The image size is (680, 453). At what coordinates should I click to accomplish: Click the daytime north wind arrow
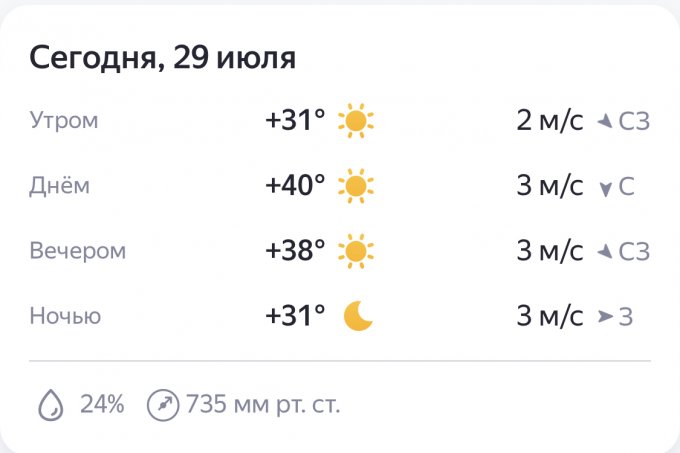tap(605, 188)
